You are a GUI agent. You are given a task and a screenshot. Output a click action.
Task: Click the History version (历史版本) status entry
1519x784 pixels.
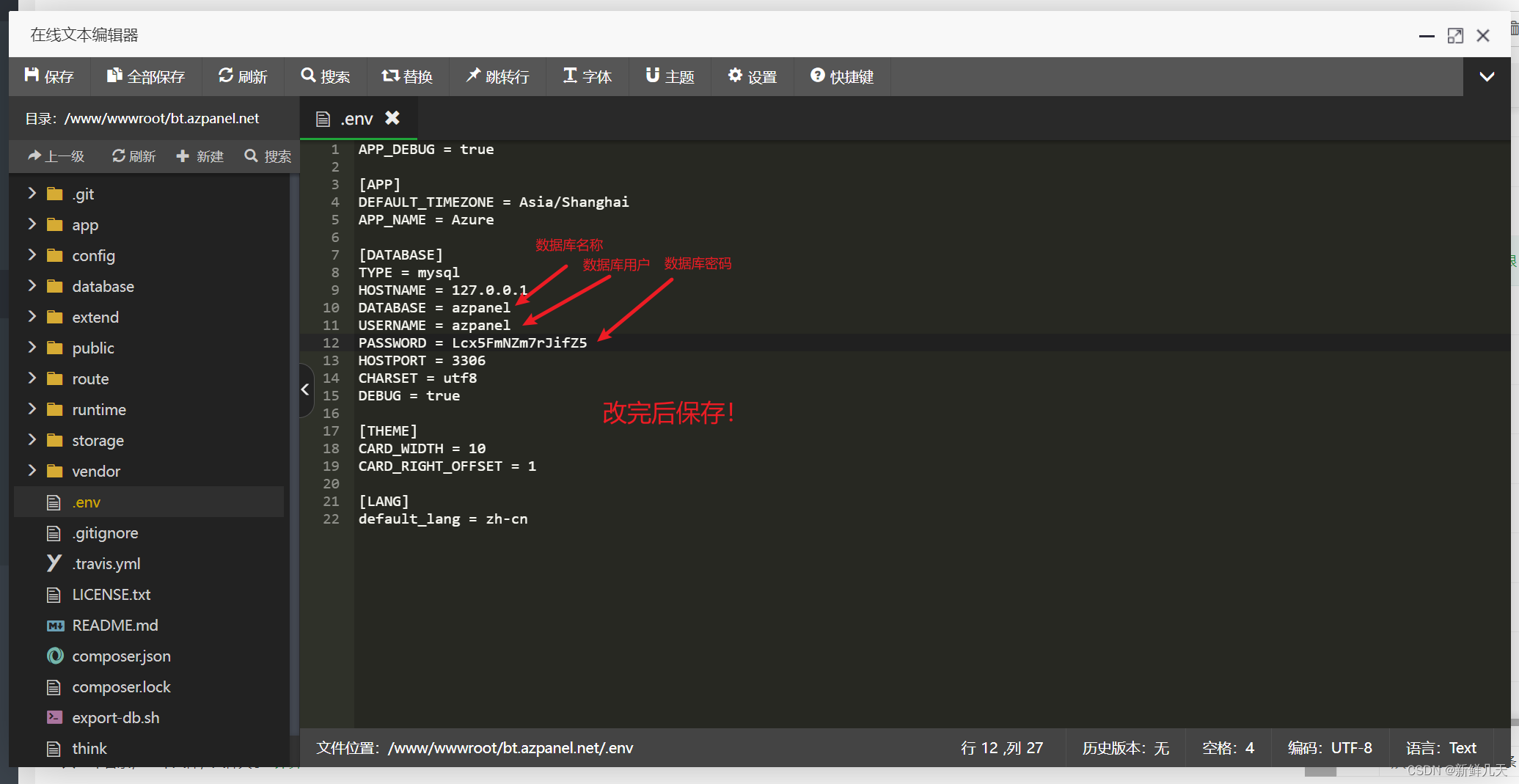pyautogui.click(x=1125, y=748)
